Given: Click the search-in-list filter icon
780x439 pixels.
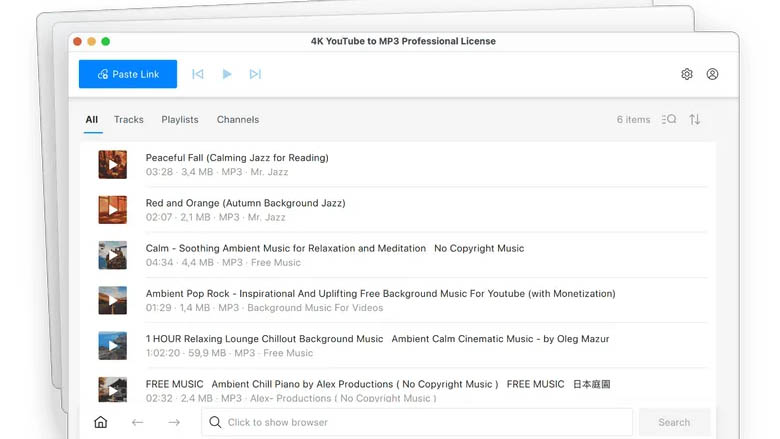Looking at the screenshot, I should [x=669, y=120].
